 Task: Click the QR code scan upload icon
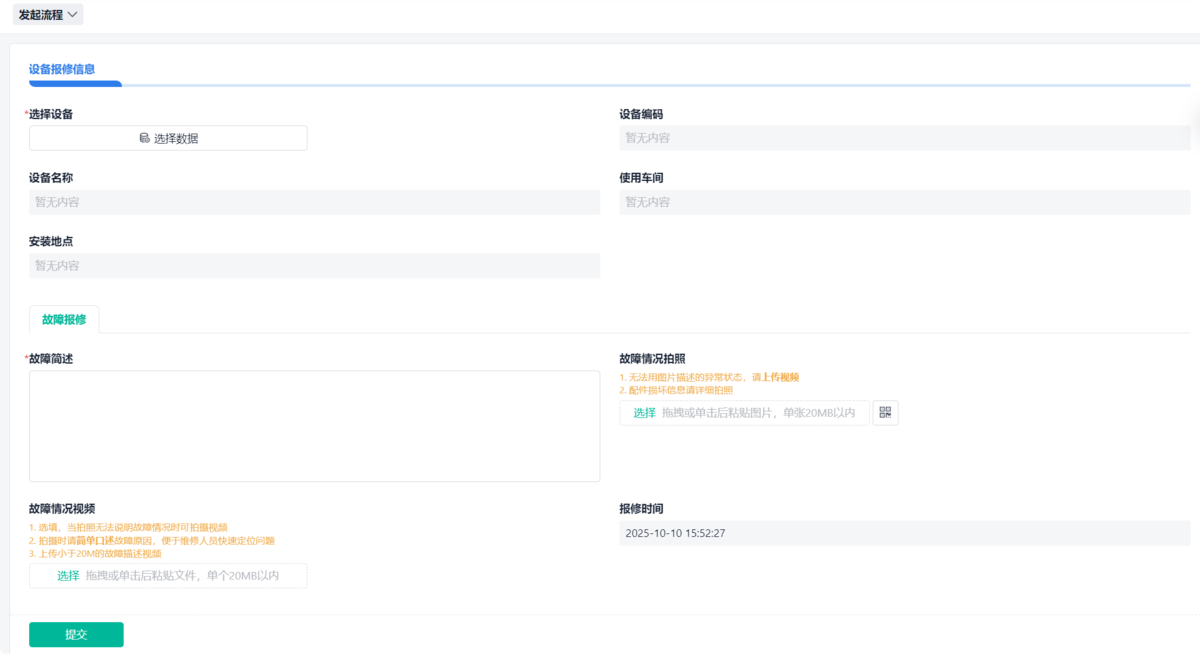coord(885,413)
